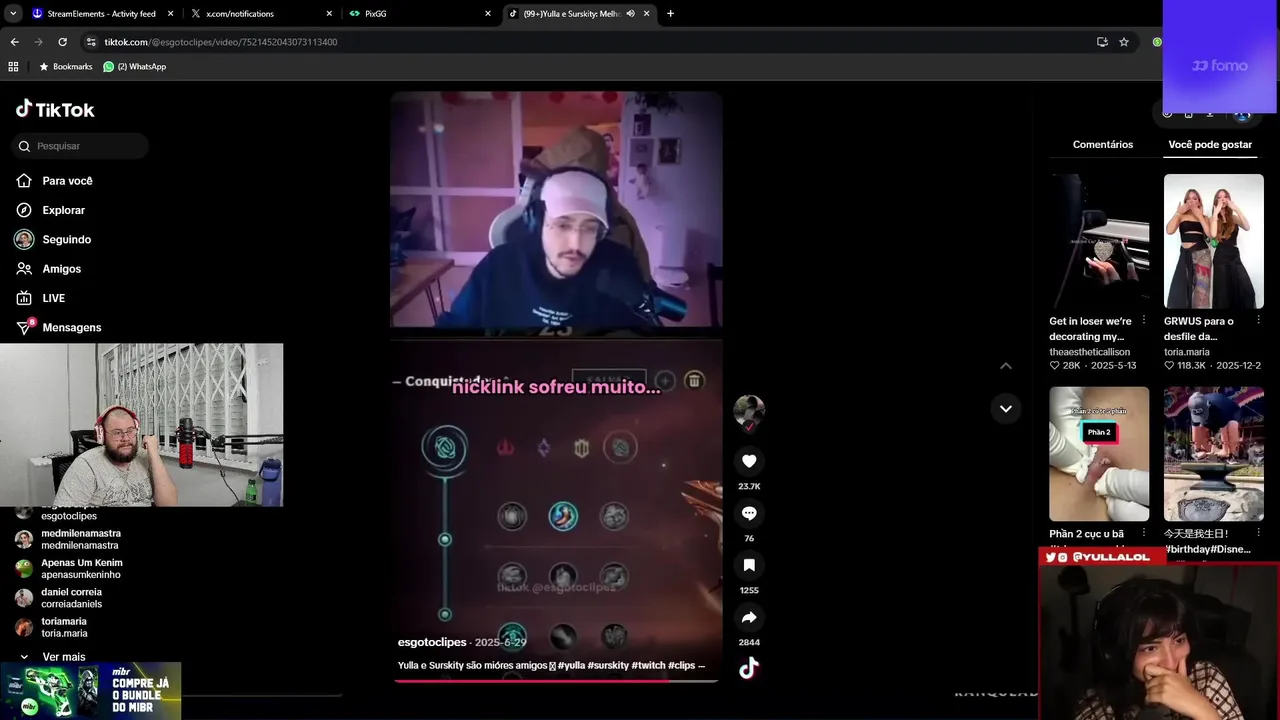The image size is (1280, 720).
Task: Install app icon in address bar
Action: point(1102,42)
